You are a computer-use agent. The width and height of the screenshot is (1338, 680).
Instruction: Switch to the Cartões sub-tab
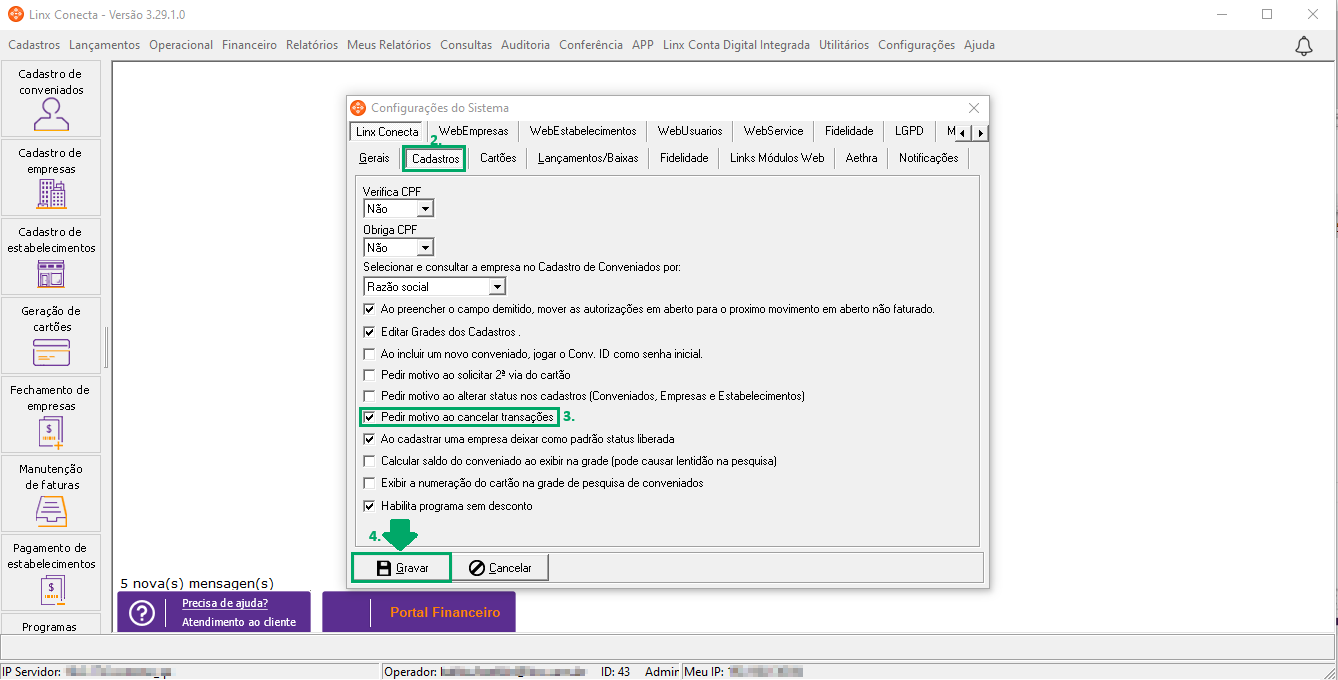coord(498,158)
